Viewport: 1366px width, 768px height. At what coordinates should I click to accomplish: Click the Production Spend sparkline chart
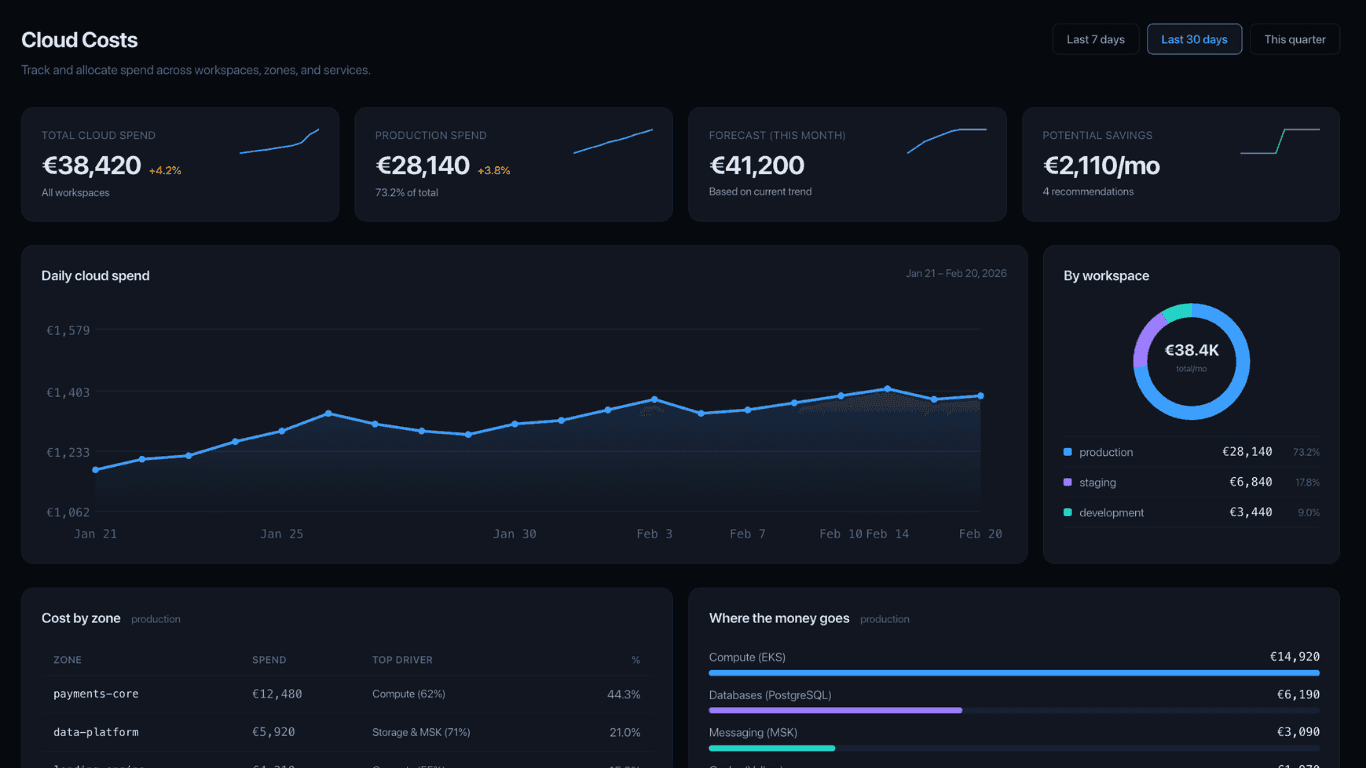pyautogui.click(x=612, y=142)
